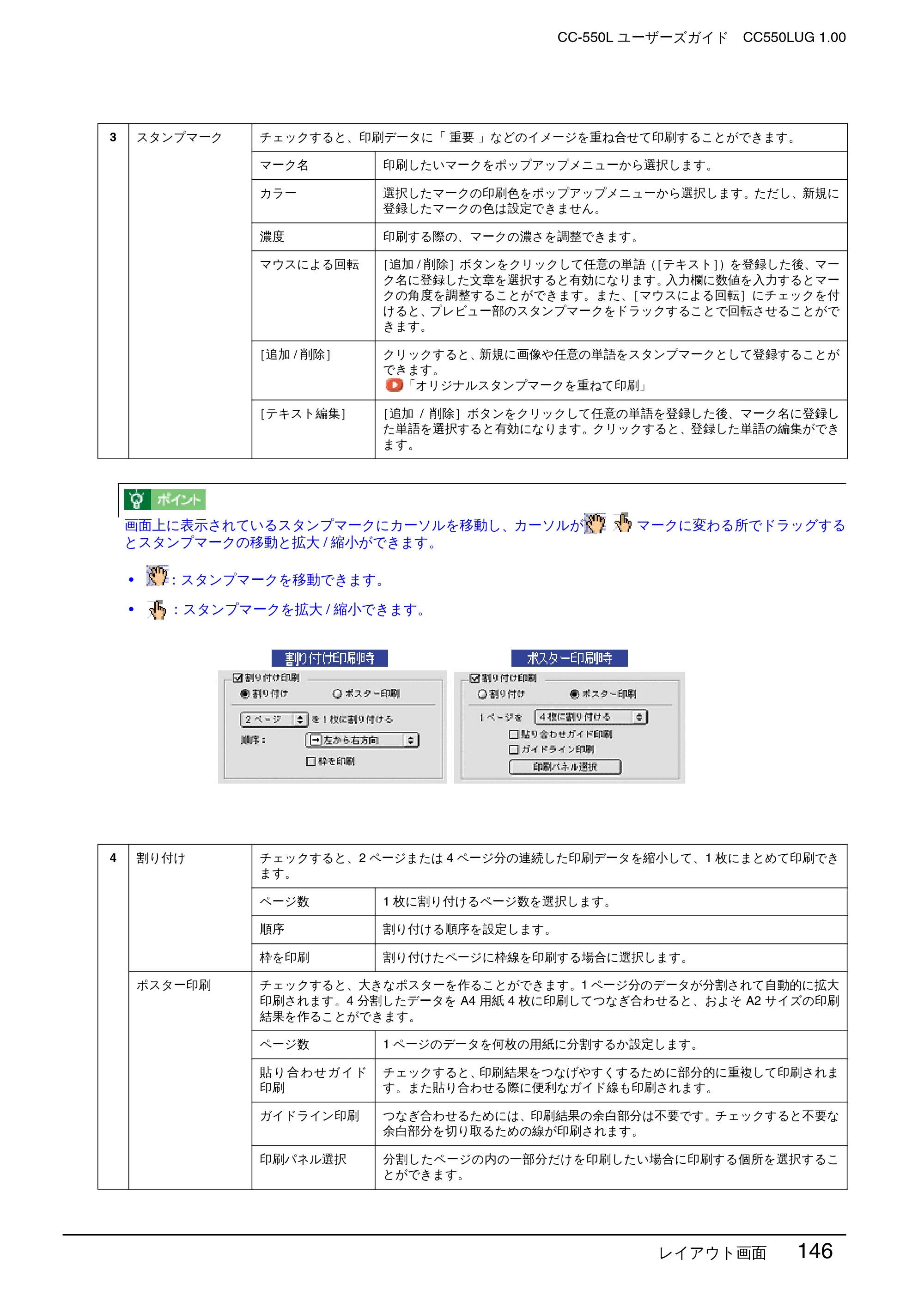Click the カラー table cell
The height and width of the screenshot is (1308, 924).
[x=313, y=201]
